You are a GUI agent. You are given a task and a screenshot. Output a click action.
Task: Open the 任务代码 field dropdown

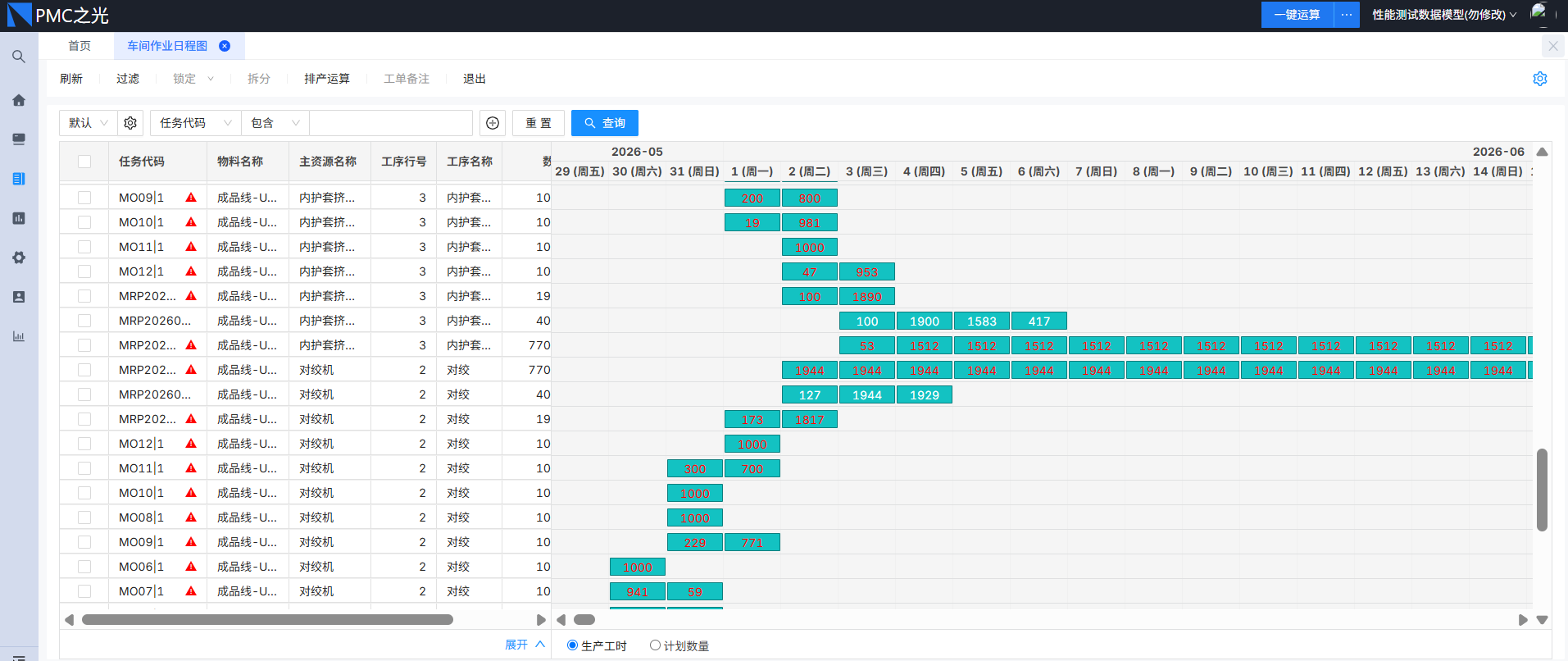[x=196, y=123]
